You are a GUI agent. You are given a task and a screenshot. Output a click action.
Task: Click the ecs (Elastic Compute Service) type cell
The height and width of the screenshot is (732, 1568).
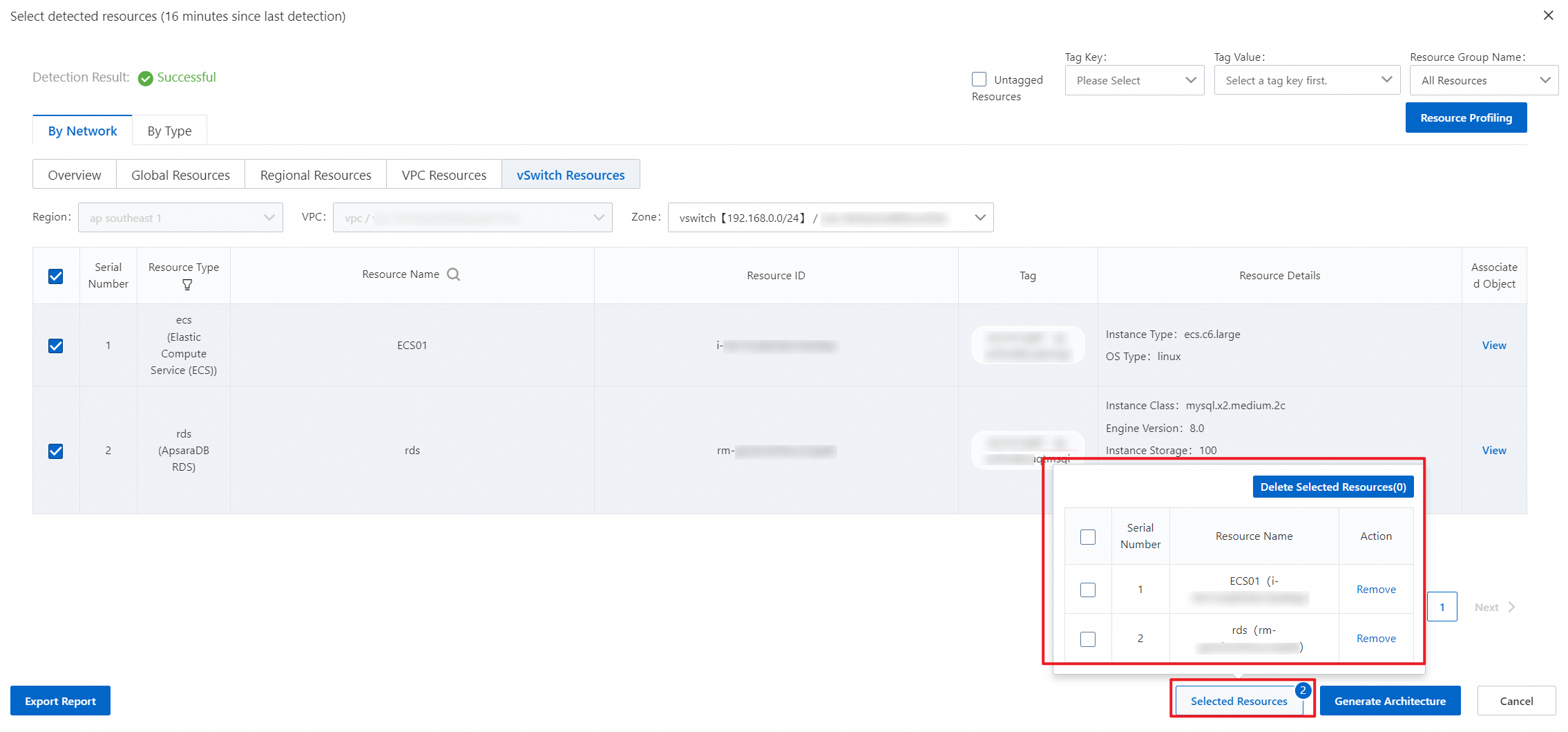pos(184,345)
